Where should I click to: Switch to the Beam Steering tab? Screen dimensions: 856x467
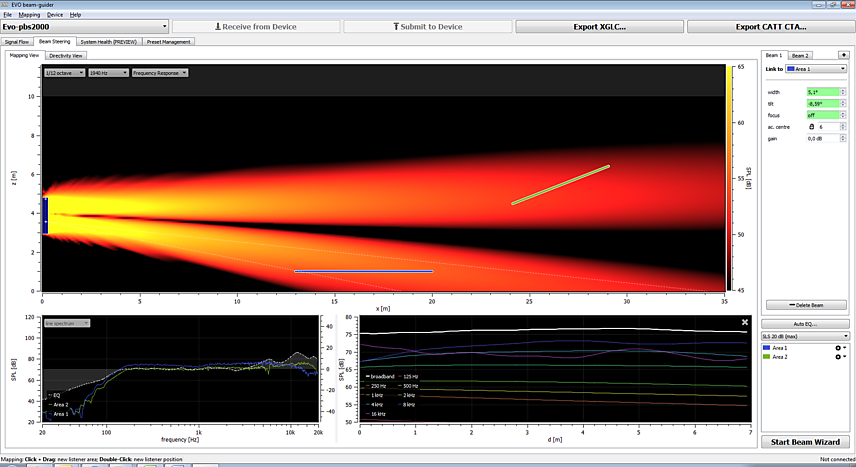click(55, 42)
